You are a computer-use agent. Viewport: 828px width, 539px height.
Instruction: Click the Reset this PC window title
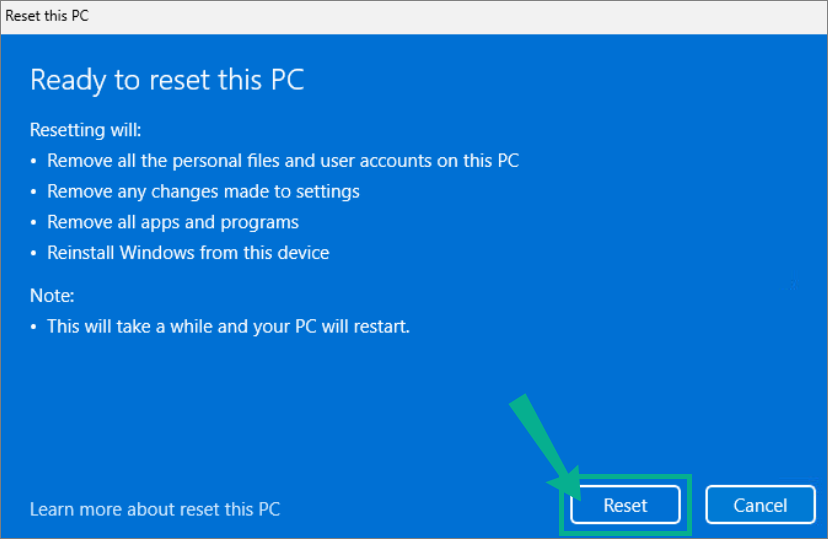[x=47, y=16]
